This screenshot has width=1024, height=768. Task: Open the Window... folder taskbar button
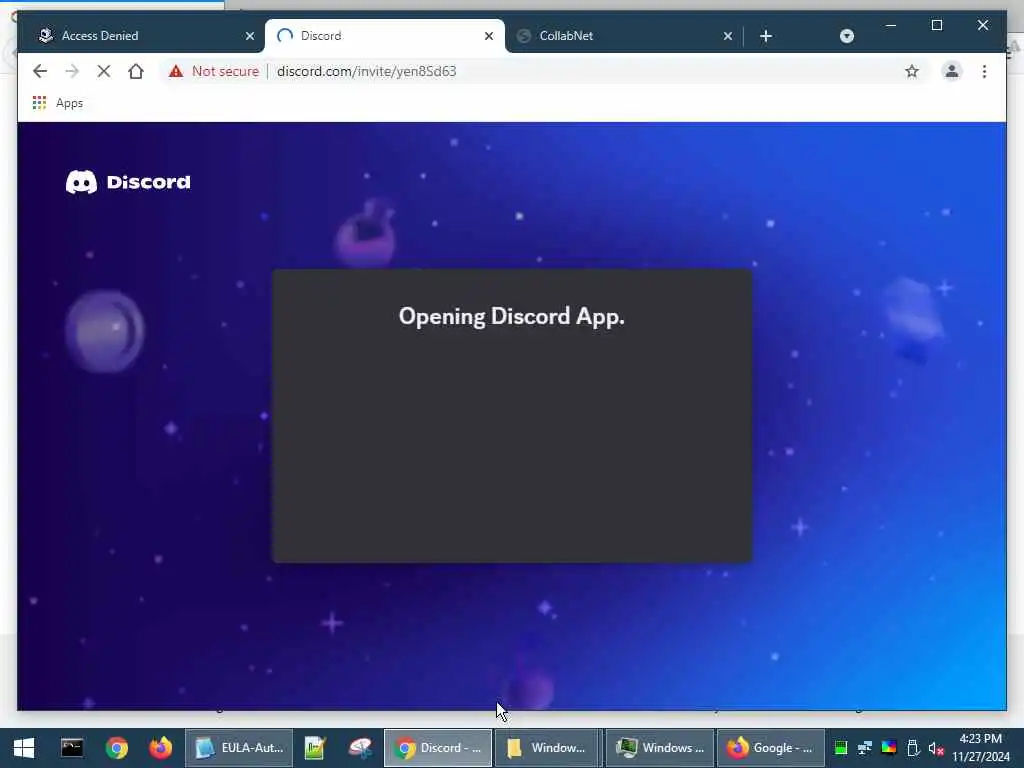(x=549, y=748)
